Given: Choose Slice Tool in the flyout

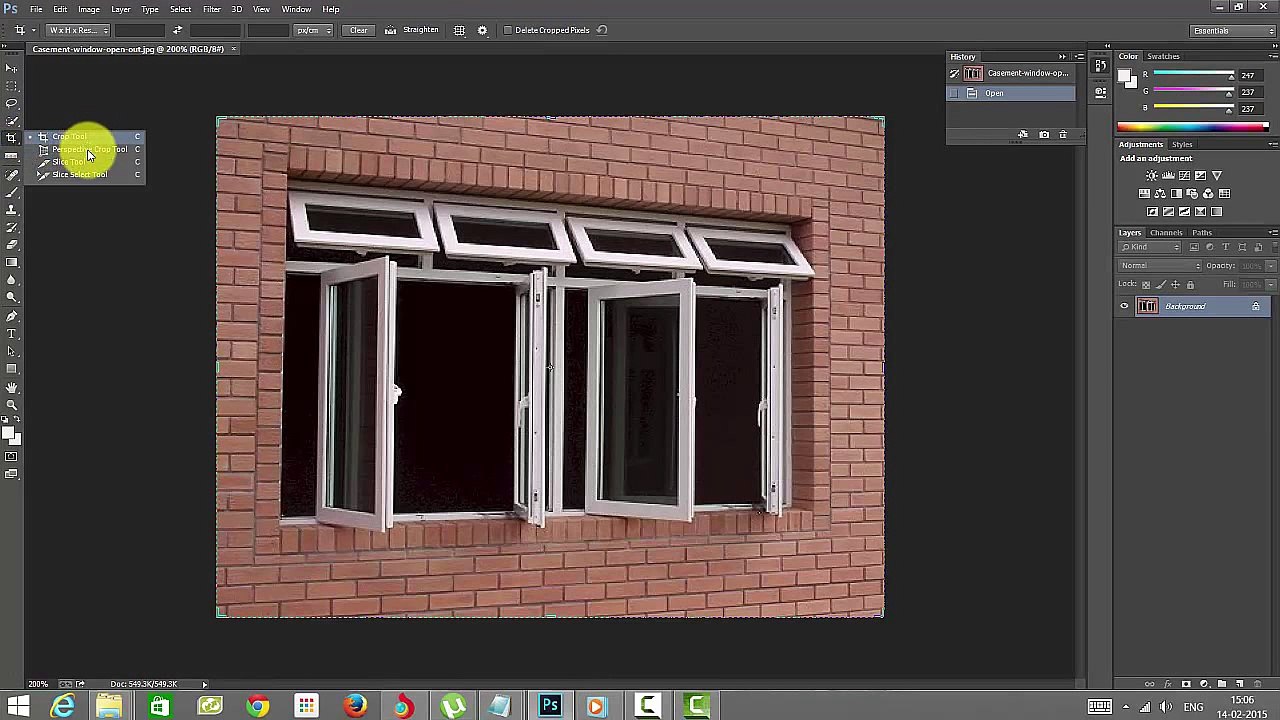Looking at the screenshot, I should (x=85, y=162).
